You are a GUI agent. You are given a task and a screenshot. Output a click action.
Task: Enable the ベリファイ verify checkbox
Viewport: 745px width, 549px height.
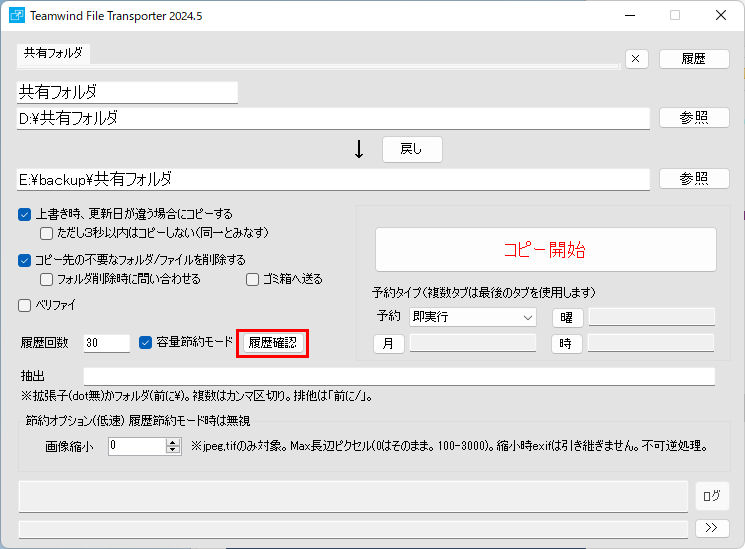[x=25, y=305]
